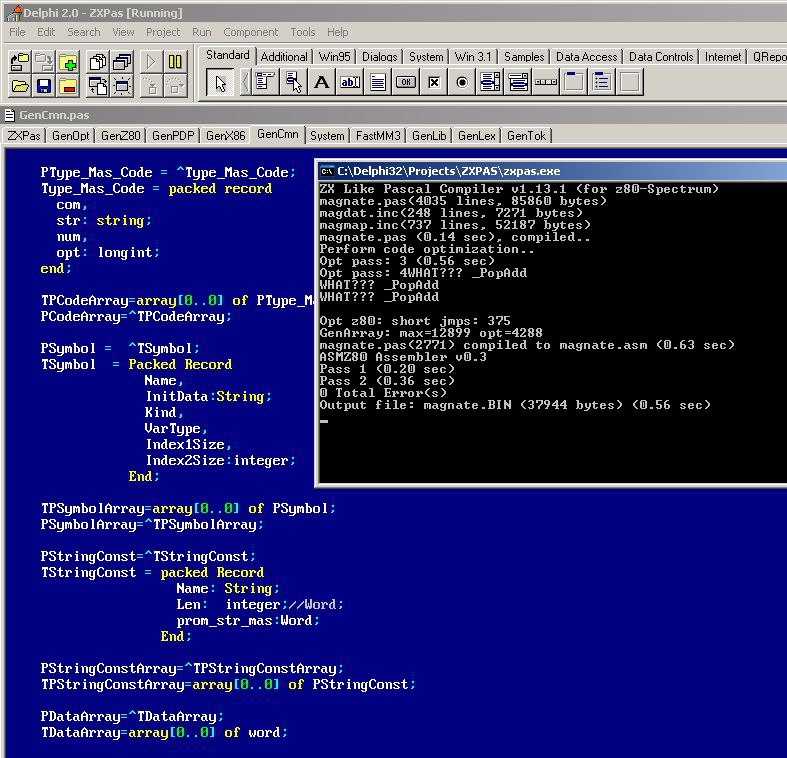Image resolution: width=787 pixels, height=758 pixels.
Task: Click the Select Unit from List icon
Action: (98, 62)
